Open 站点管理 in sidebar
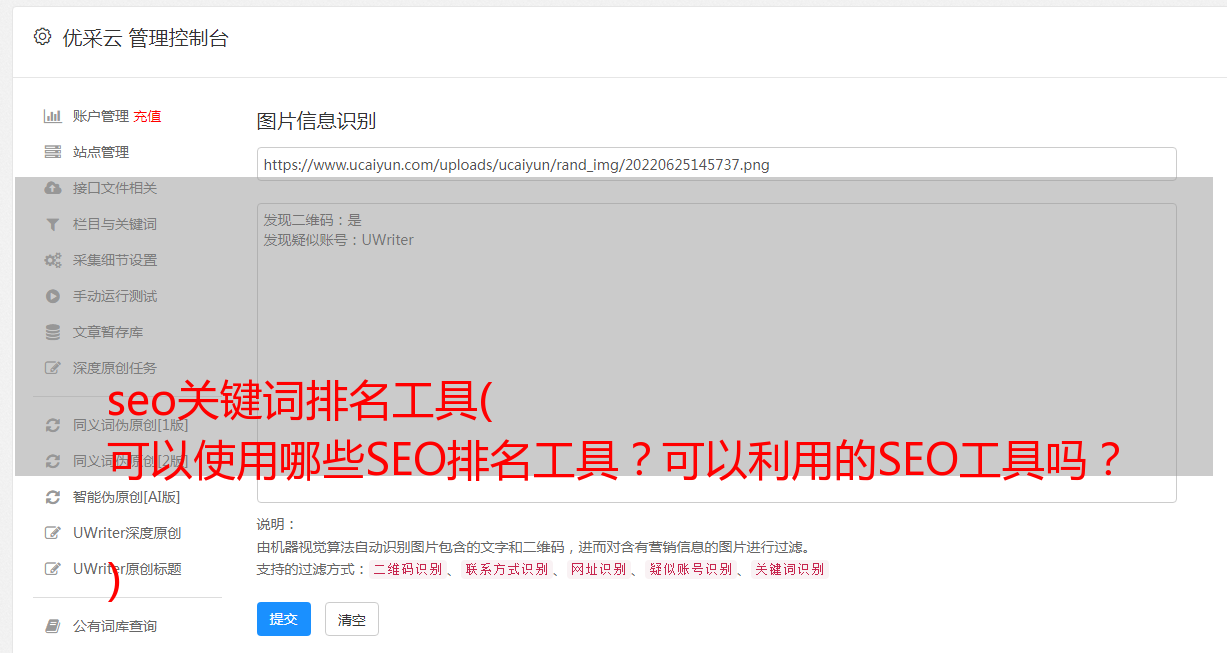Screen dimensions: 1227x653 101,152
